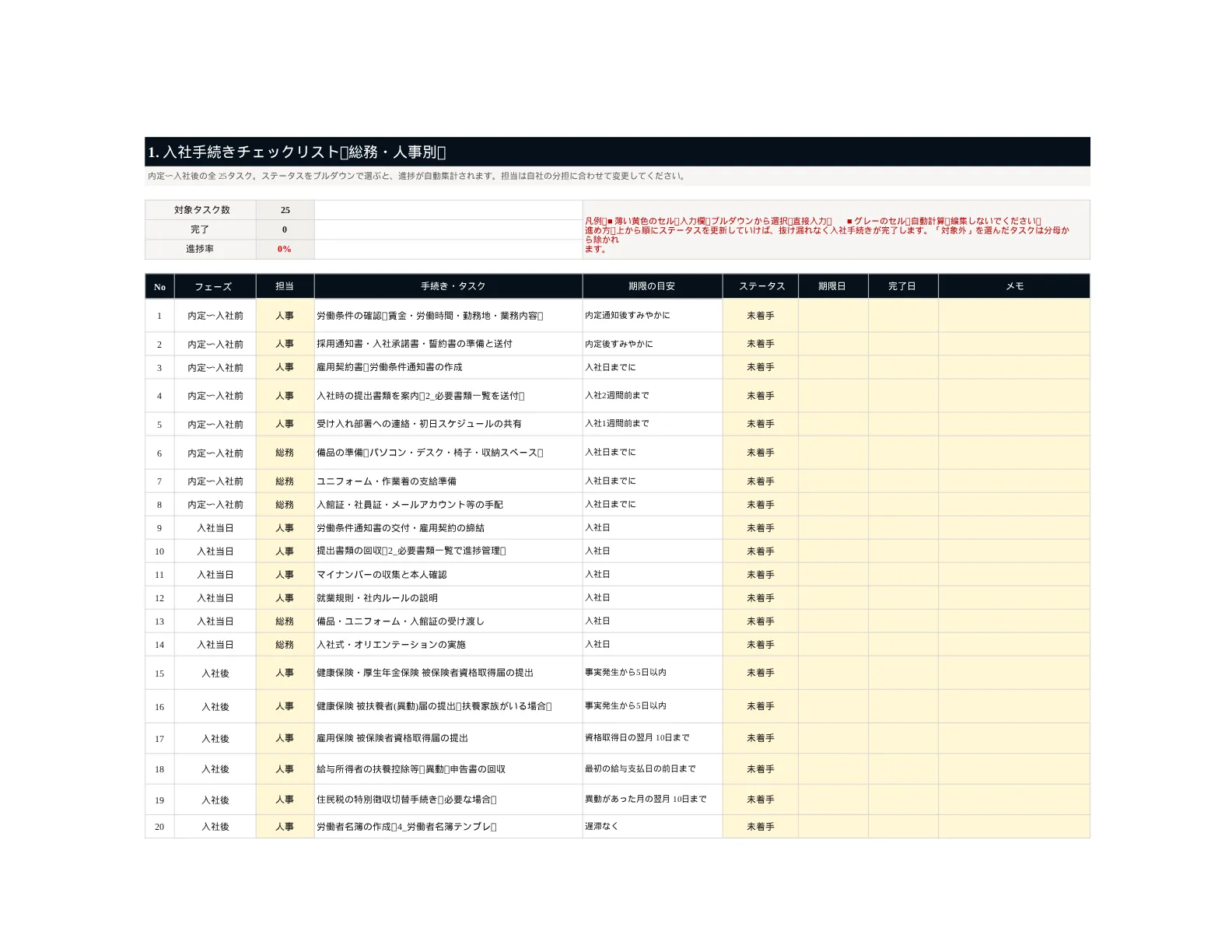
Task: Select the '期限の目安' header cell
Action: [x=652, y=286]
